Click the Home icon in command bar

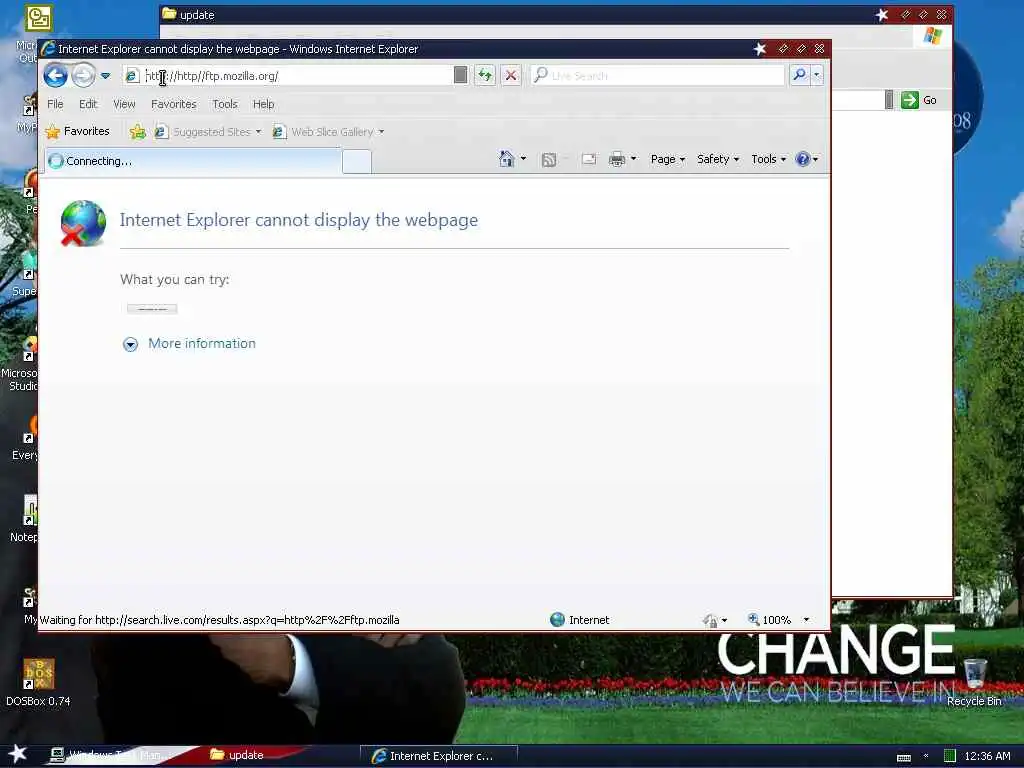click(506, 159)
